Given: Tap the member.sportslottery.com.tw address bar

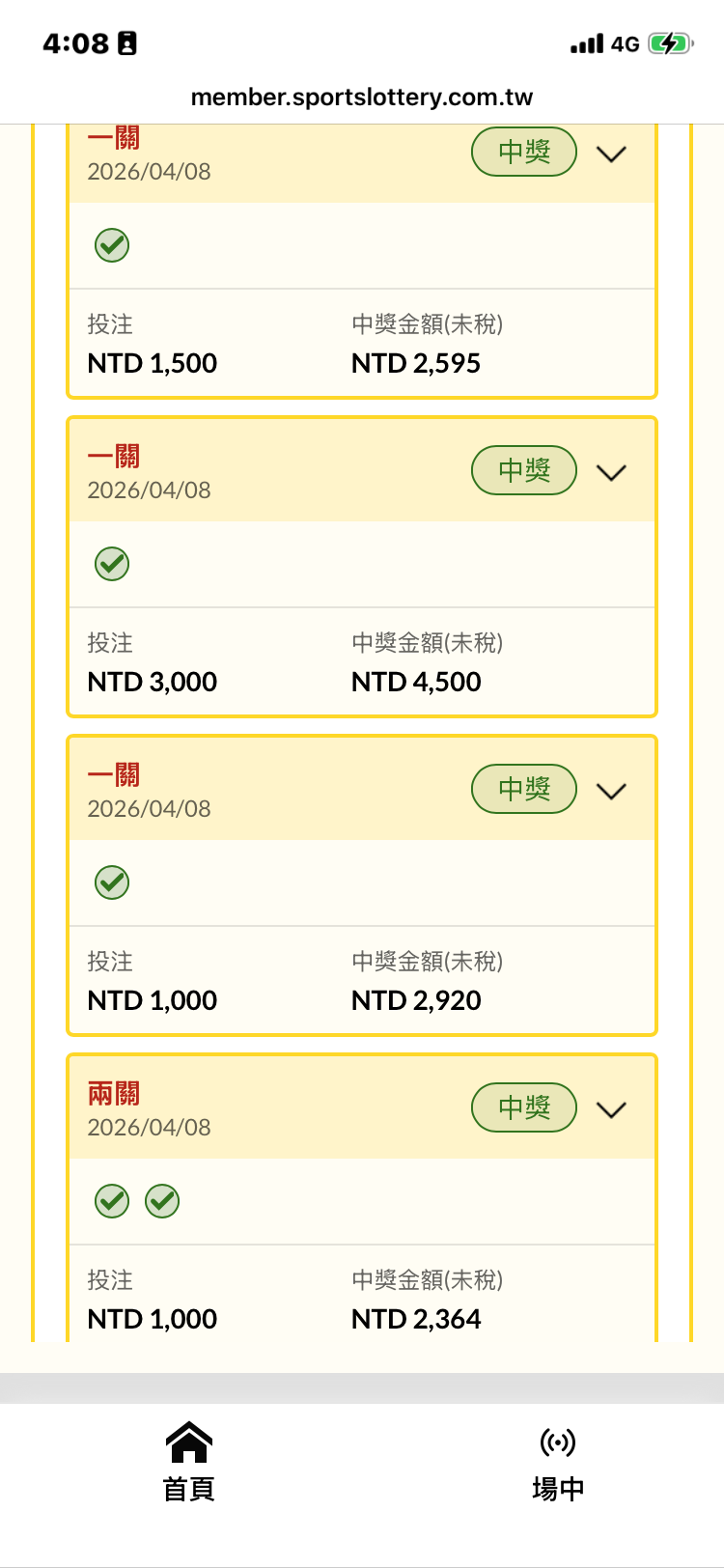Looking at the screenshot, I should tap(362, 98).
